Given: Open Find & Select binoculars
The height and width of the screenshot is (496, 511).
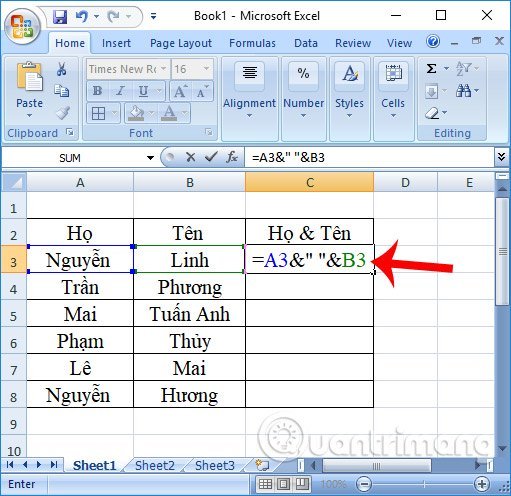Looking at the screenshot, I should coord(463,91).
